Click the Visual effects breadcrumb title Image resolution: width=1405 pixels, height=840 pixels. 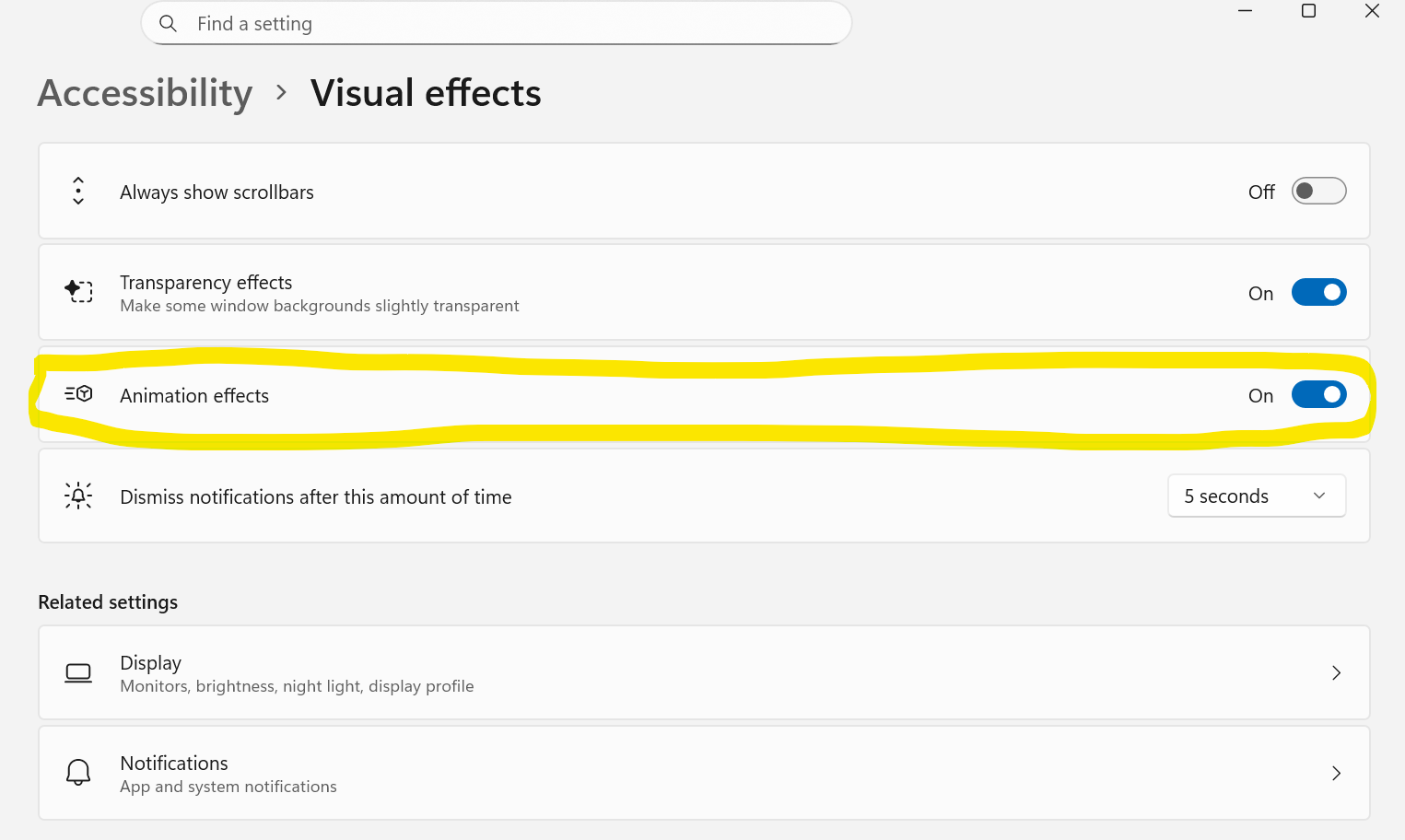click(x=426, y=93)
